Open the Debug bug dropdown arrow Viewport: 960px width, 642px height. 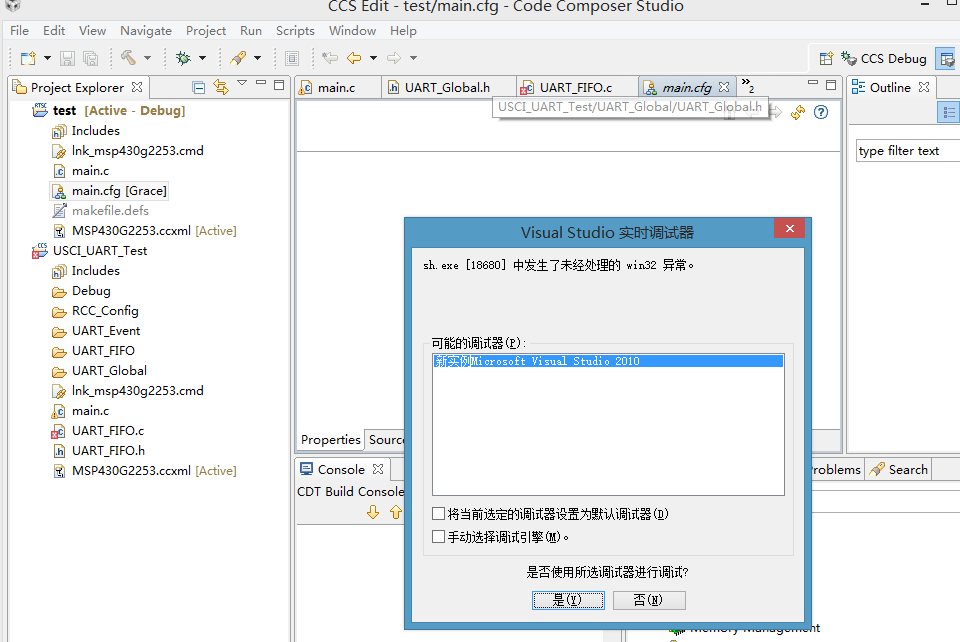pos(202,58)
